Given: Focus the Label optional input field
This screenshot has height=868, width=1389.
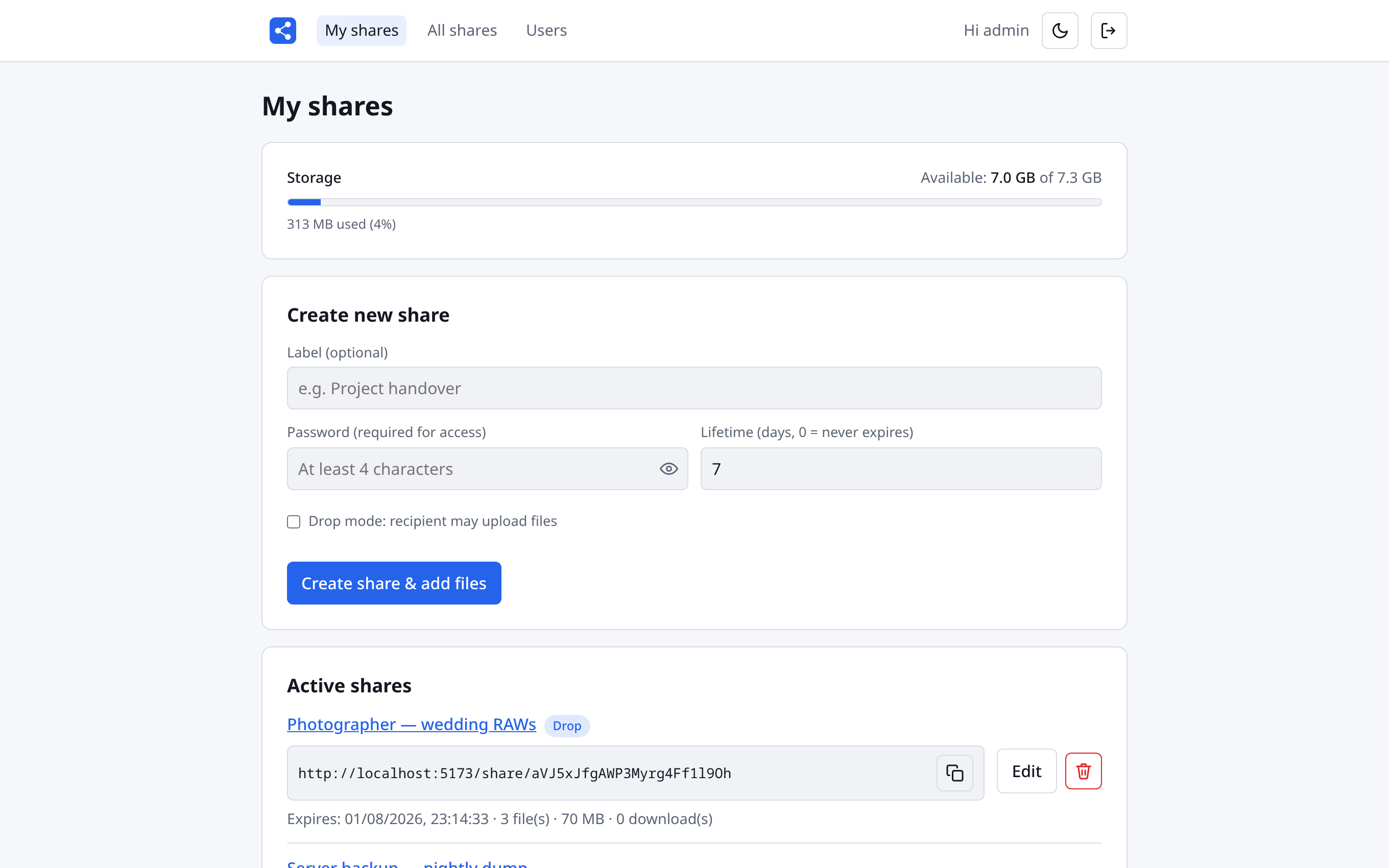Looking at the screenshot, I should tap(694, 388).
